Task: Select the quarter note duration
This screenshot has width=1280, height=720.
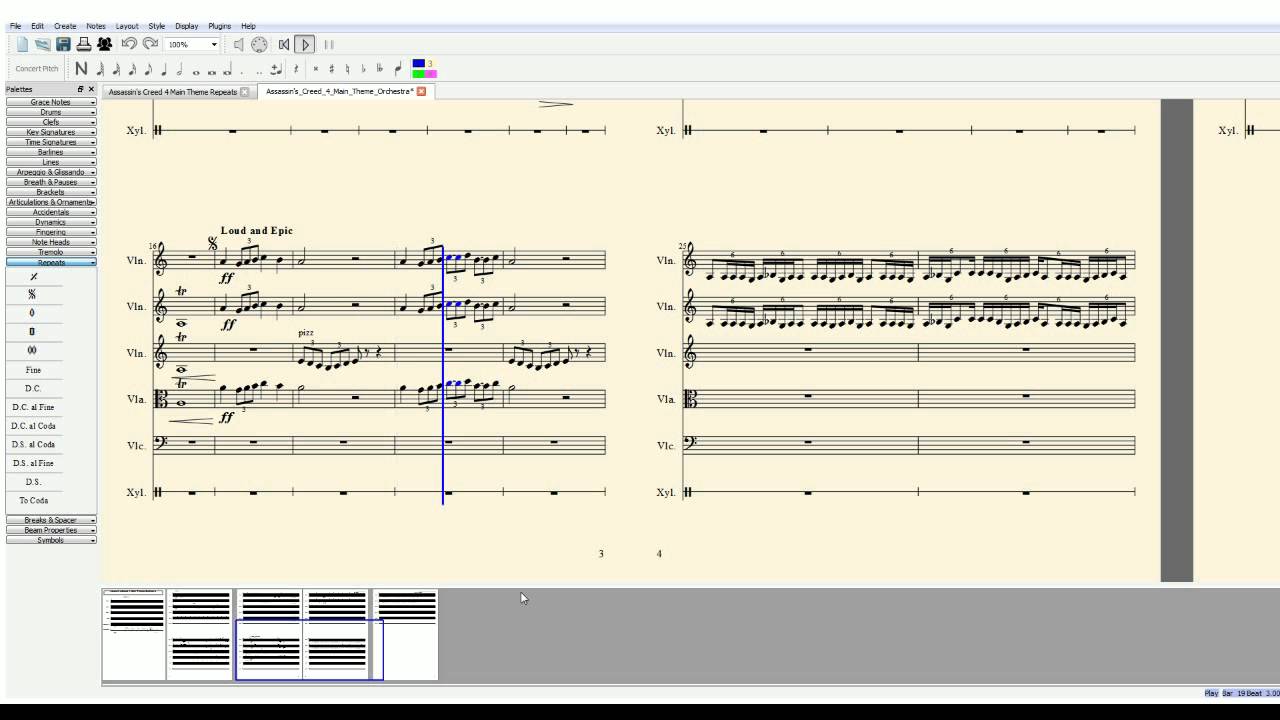Action: point(164,69)
